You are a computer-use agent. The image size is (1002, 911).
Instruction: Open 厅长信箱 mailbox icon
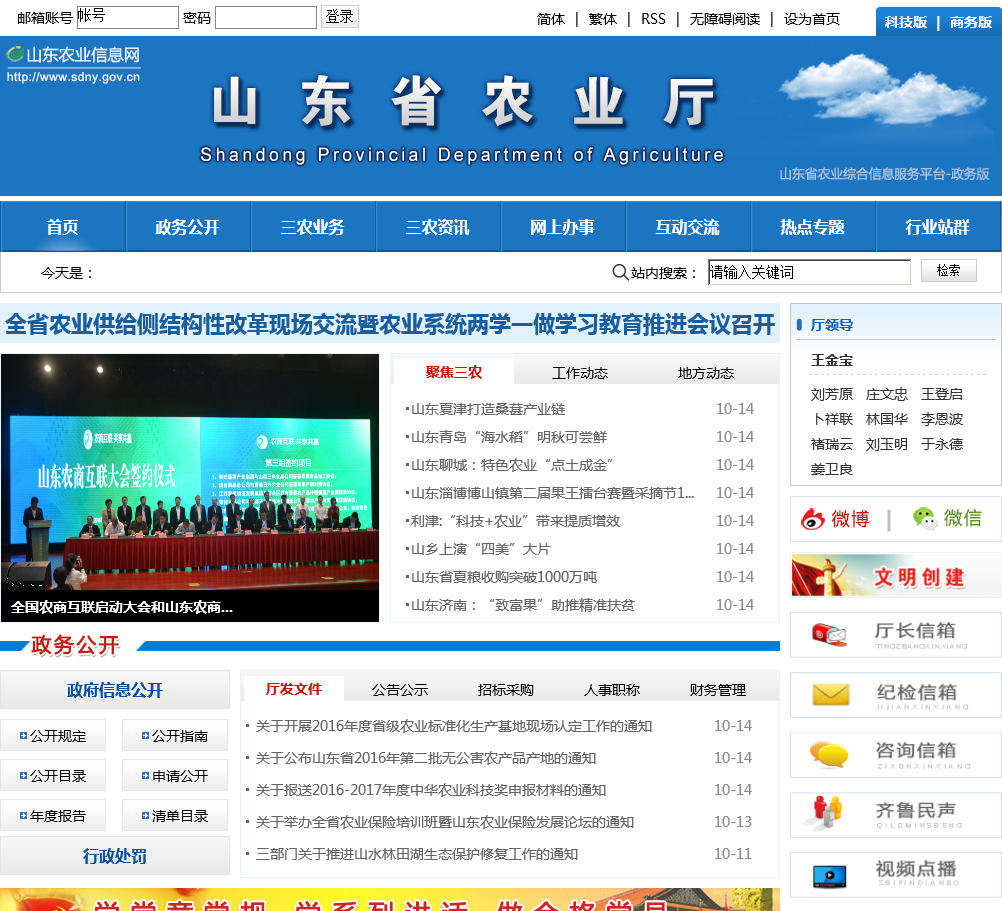click(x=828, y=634)
